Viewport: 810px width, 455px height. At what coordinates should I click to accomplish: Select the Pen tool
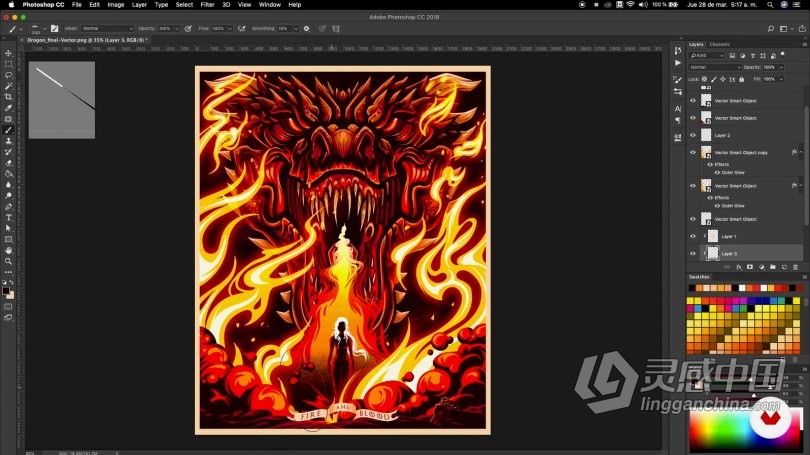tap(8, 207)
